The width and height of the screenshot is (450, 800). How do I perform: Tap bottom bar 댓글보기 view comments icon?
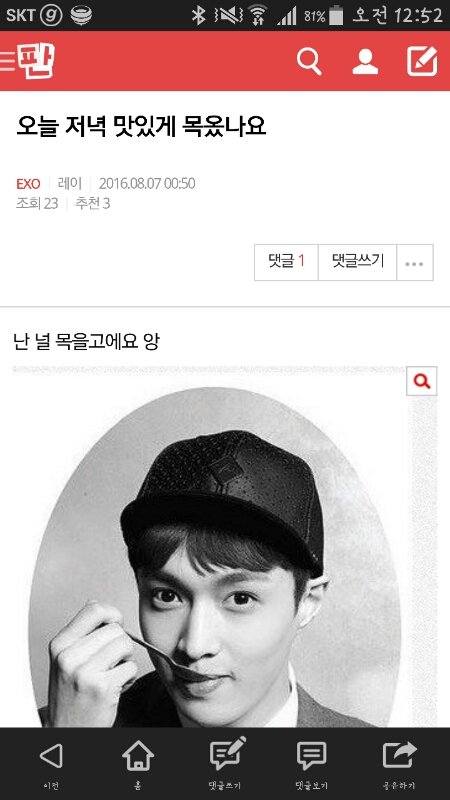[312, 764]
